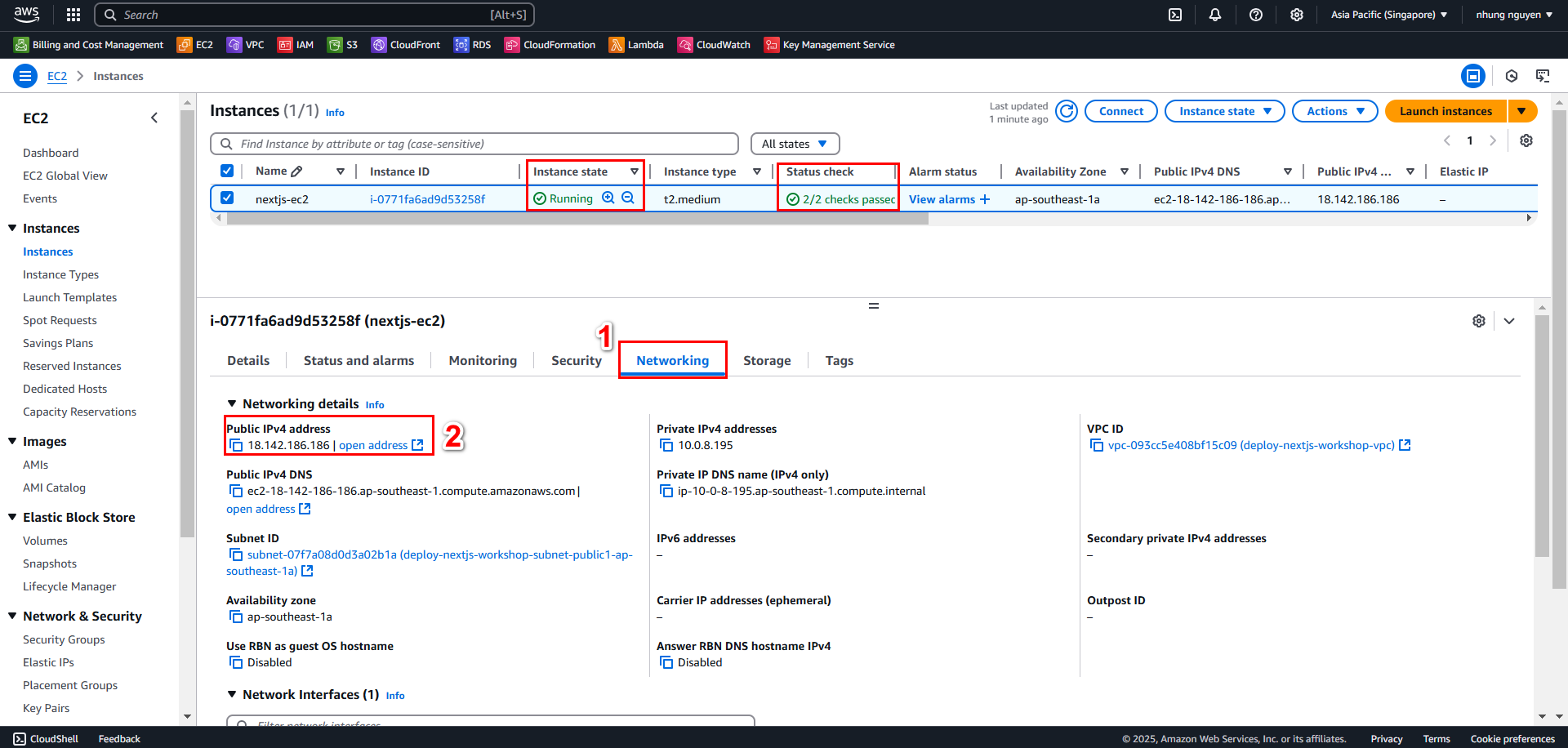Open the Actions dropdown
This screenshot has width=1568, height=748.
1334,111
